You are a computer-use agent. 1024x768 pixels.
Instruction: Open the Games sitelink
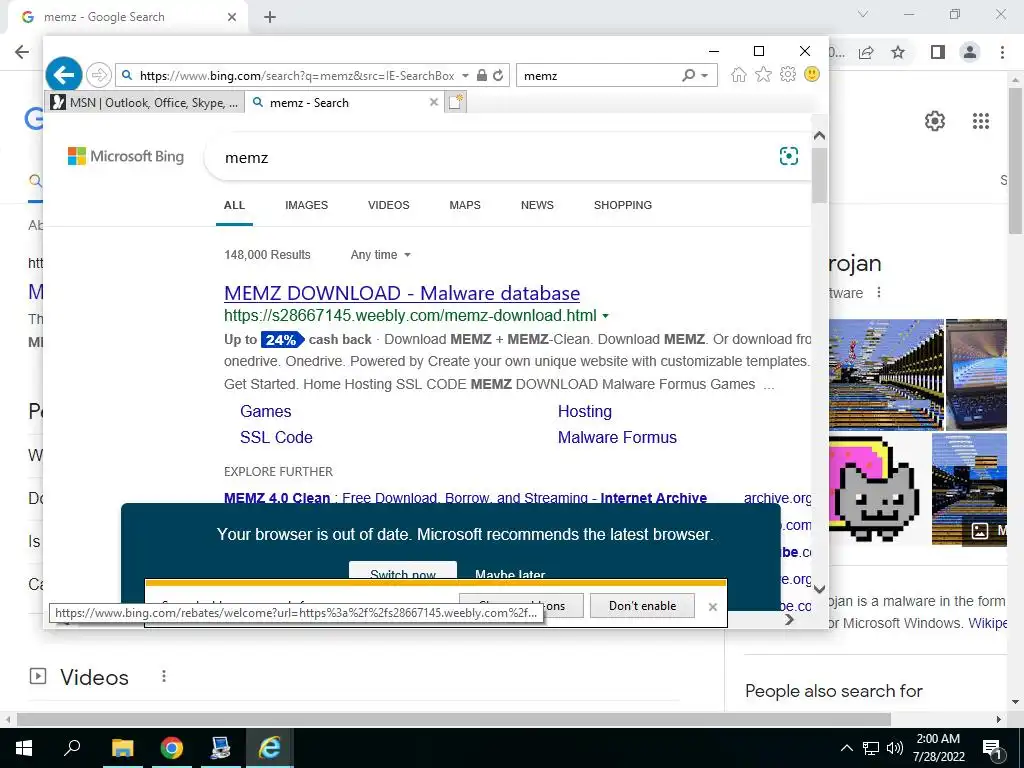(x=265, y=411)
